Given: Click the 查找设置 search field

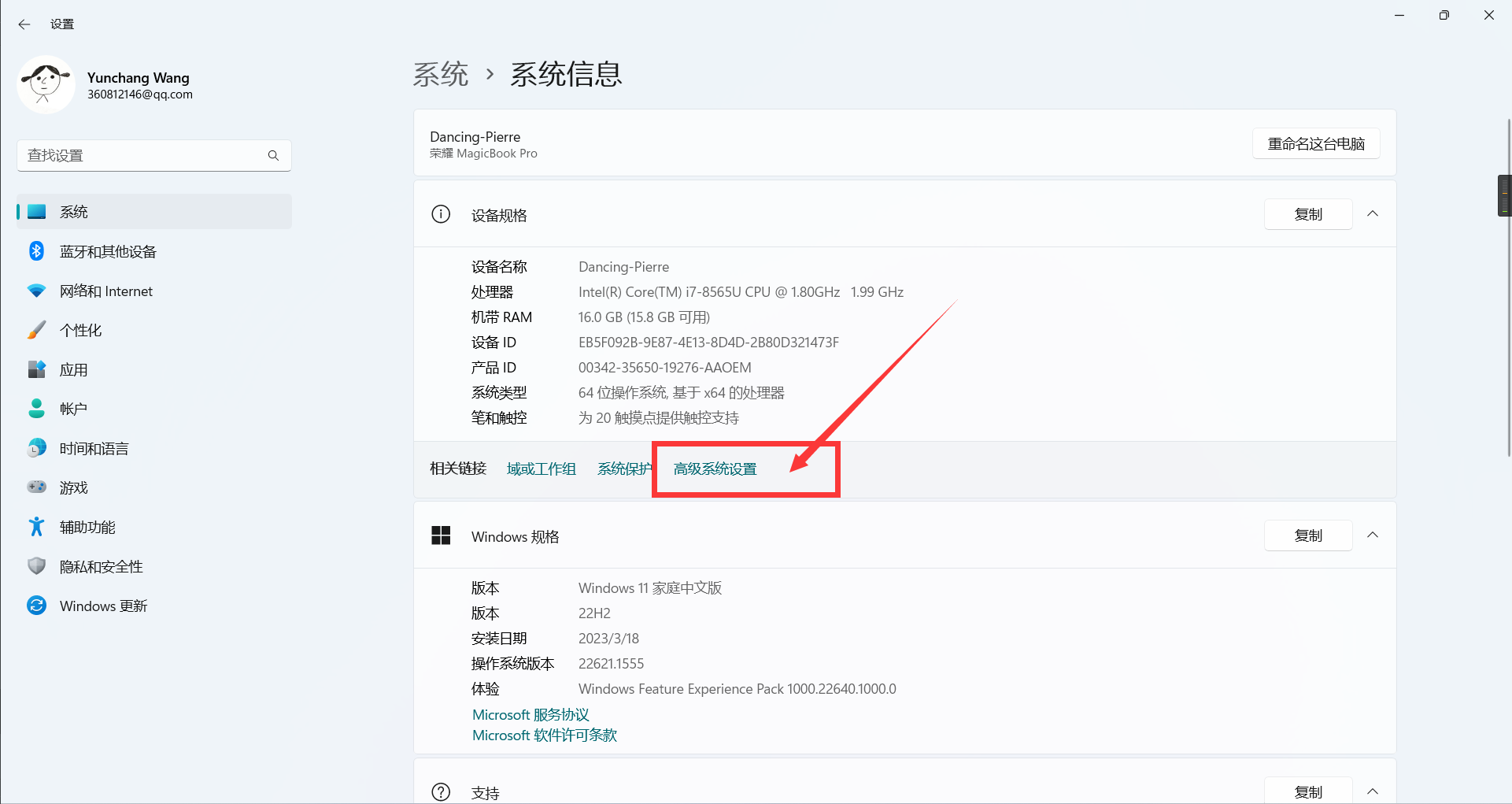Looking at the screenshot, I should pos(154,156).
